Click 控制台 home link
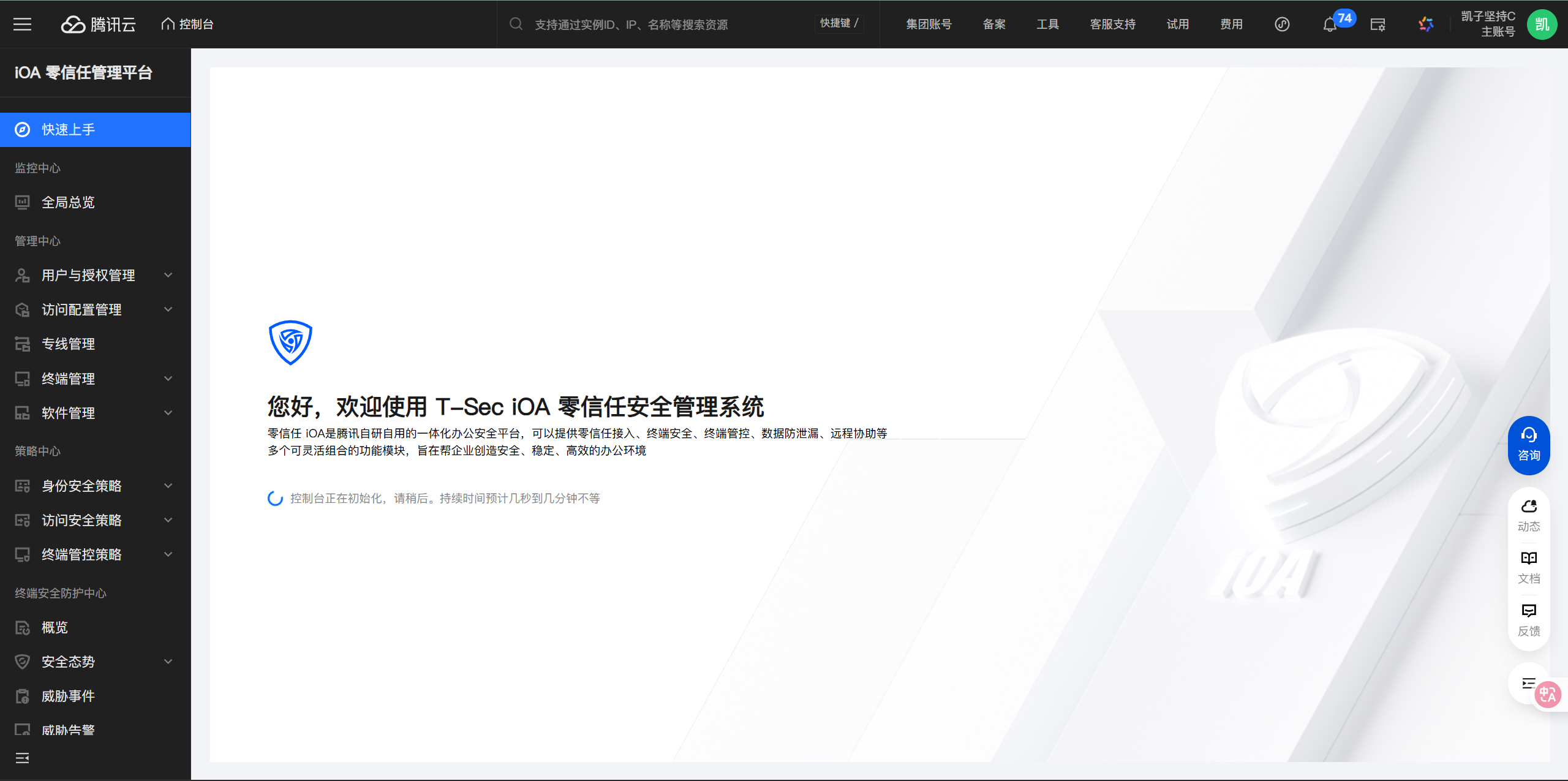 pyautogui.click(x=187, y=25)
